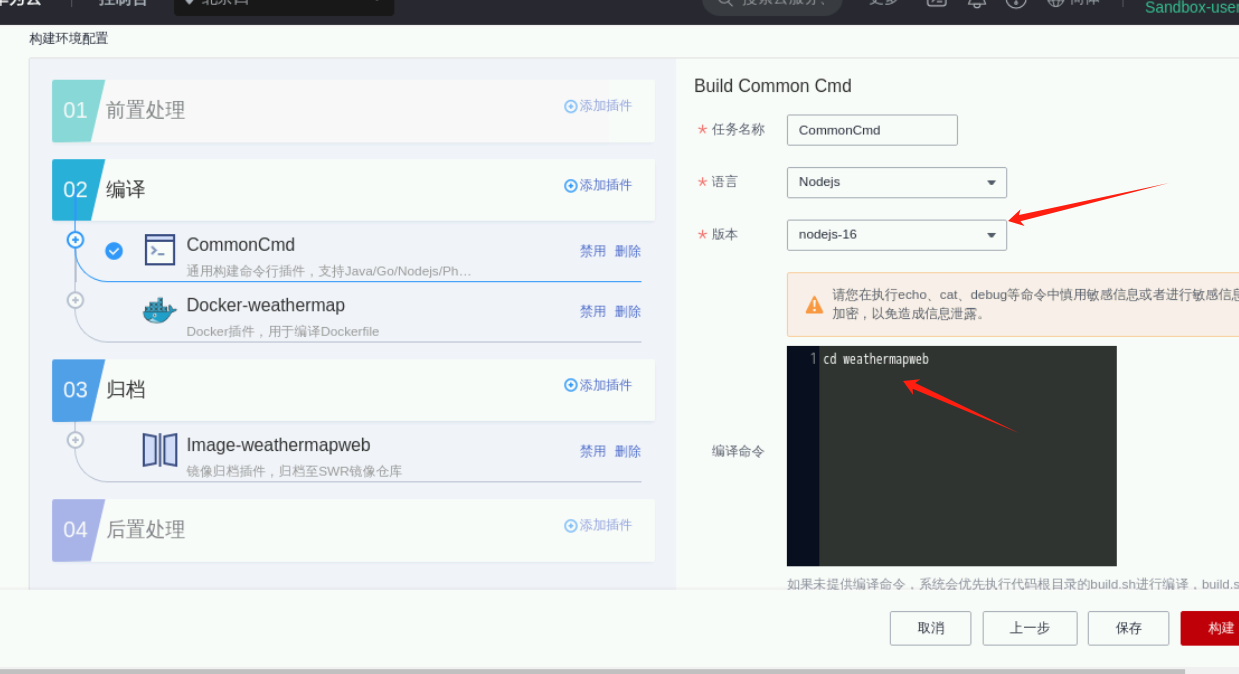The width and height of the screenshot is (1239, 674).
Task: Click the horizontal scrollbar at page bottom
Action: pyautogui.click(x=592, y=671)
